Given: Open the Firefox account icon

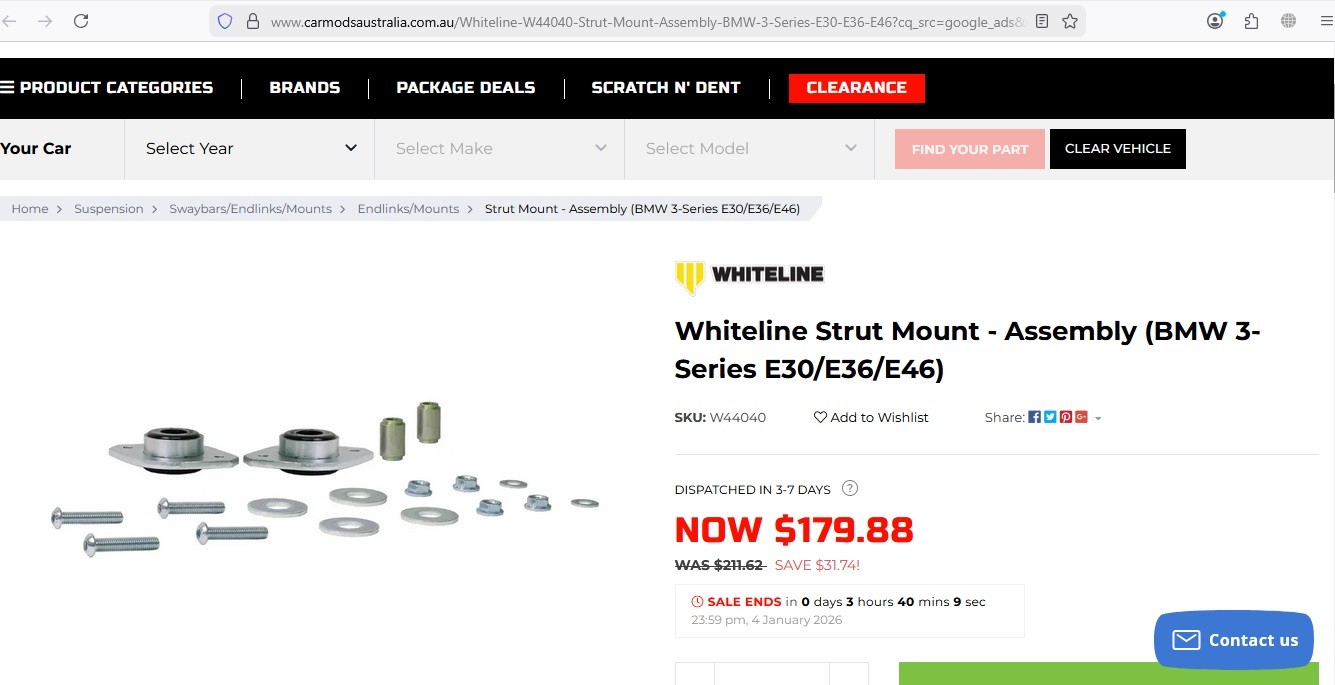Looking at the screenshot, I should coord(1215,21).
